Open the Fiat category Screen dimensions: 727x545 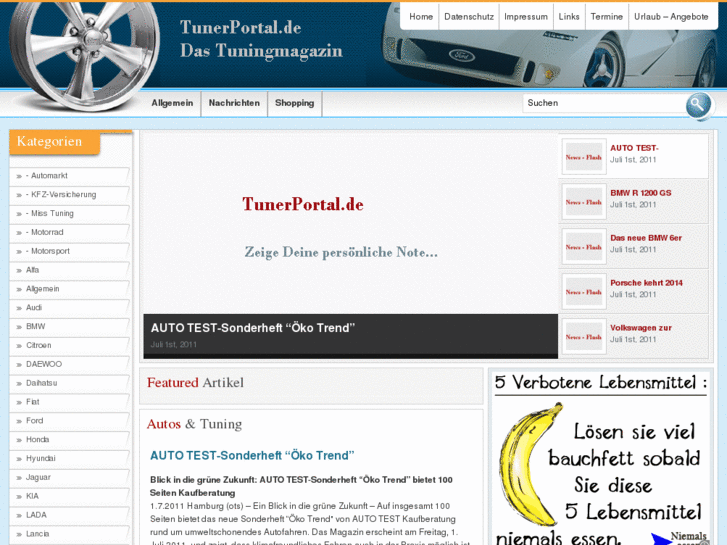click(32, 402)
